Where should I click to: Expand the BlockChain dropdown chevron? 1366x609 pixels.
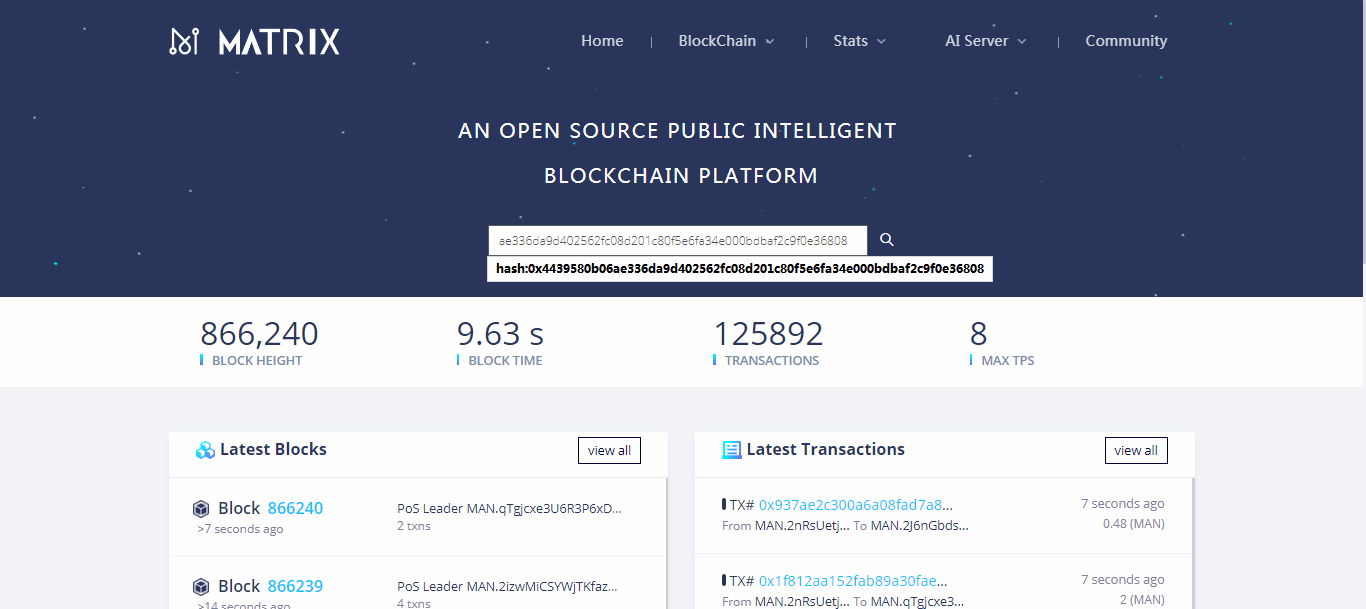tap(770, 42)
